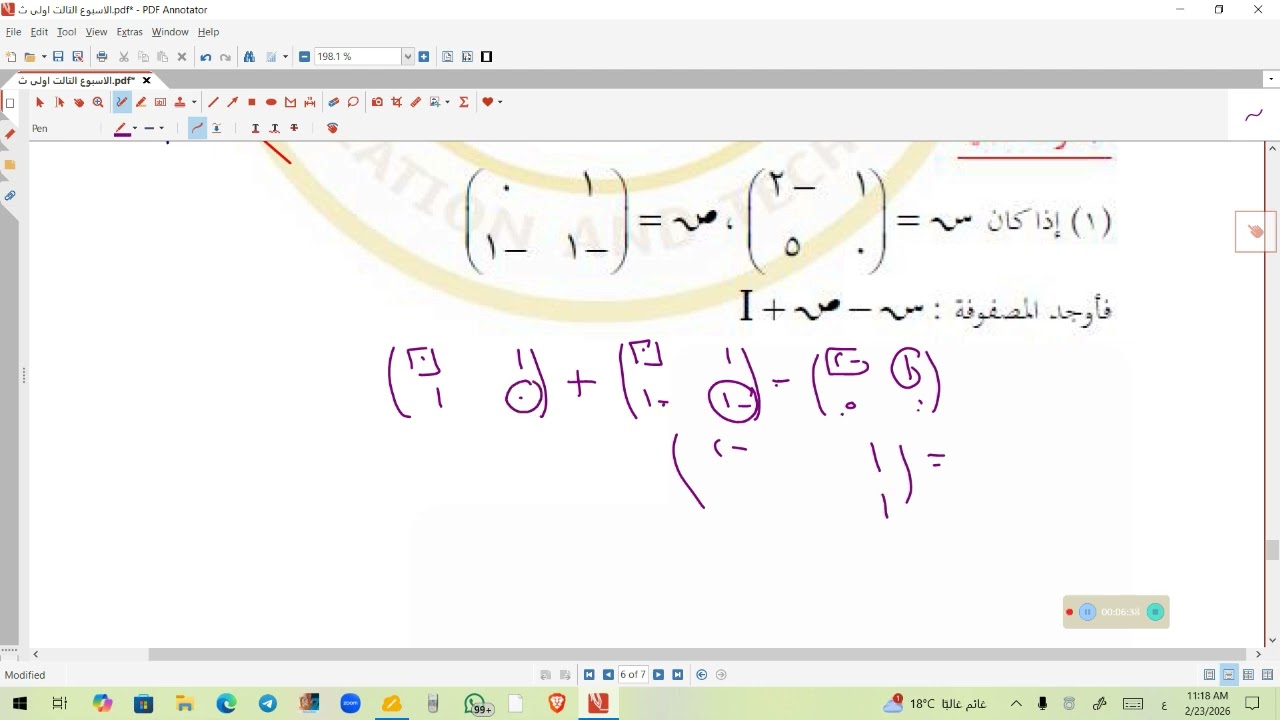
Task: Open Find with binoculars icon
Action: tap(249, 57)
